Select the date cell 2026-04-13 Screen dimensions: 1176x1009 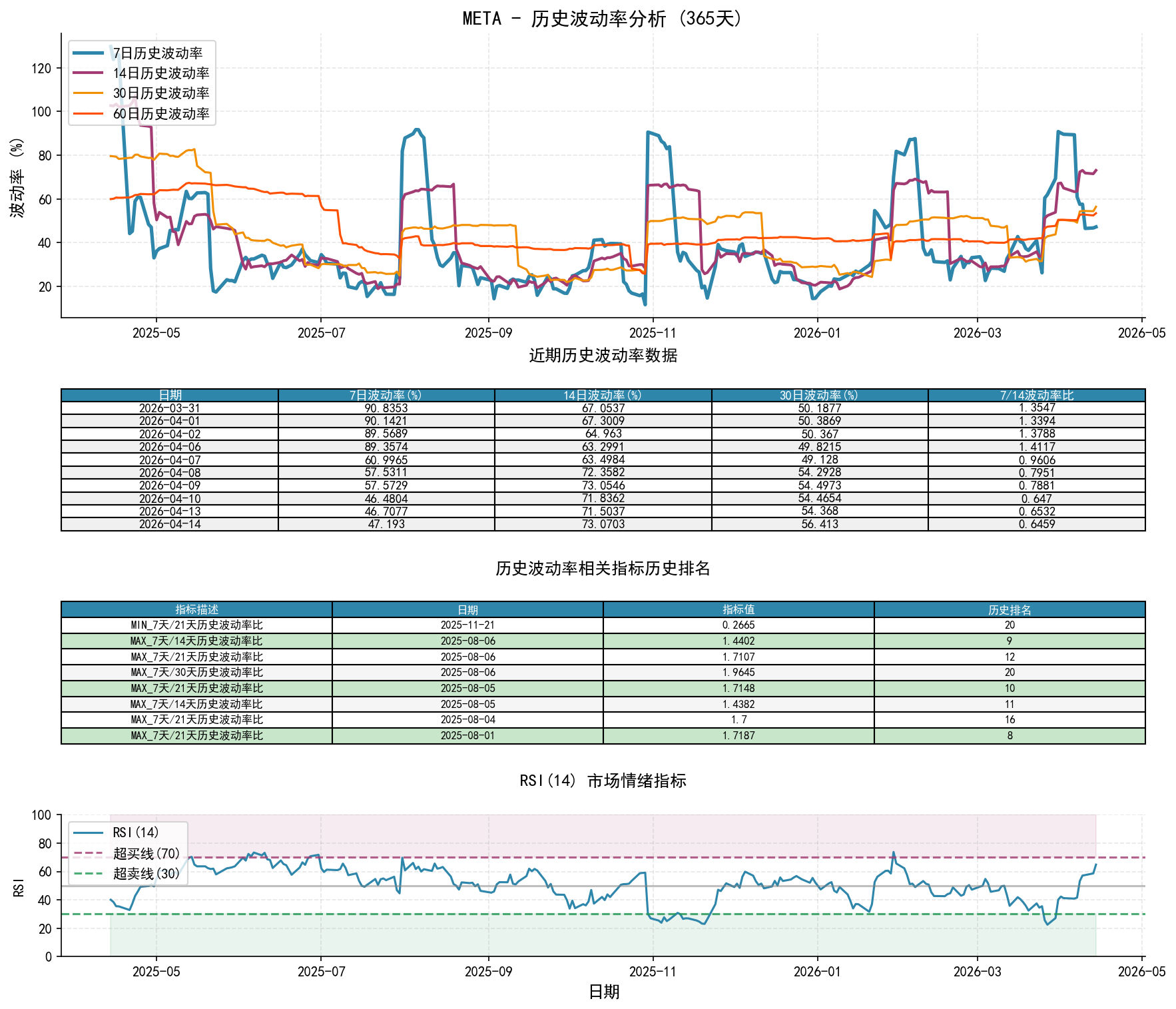click(x=170, y=511)
